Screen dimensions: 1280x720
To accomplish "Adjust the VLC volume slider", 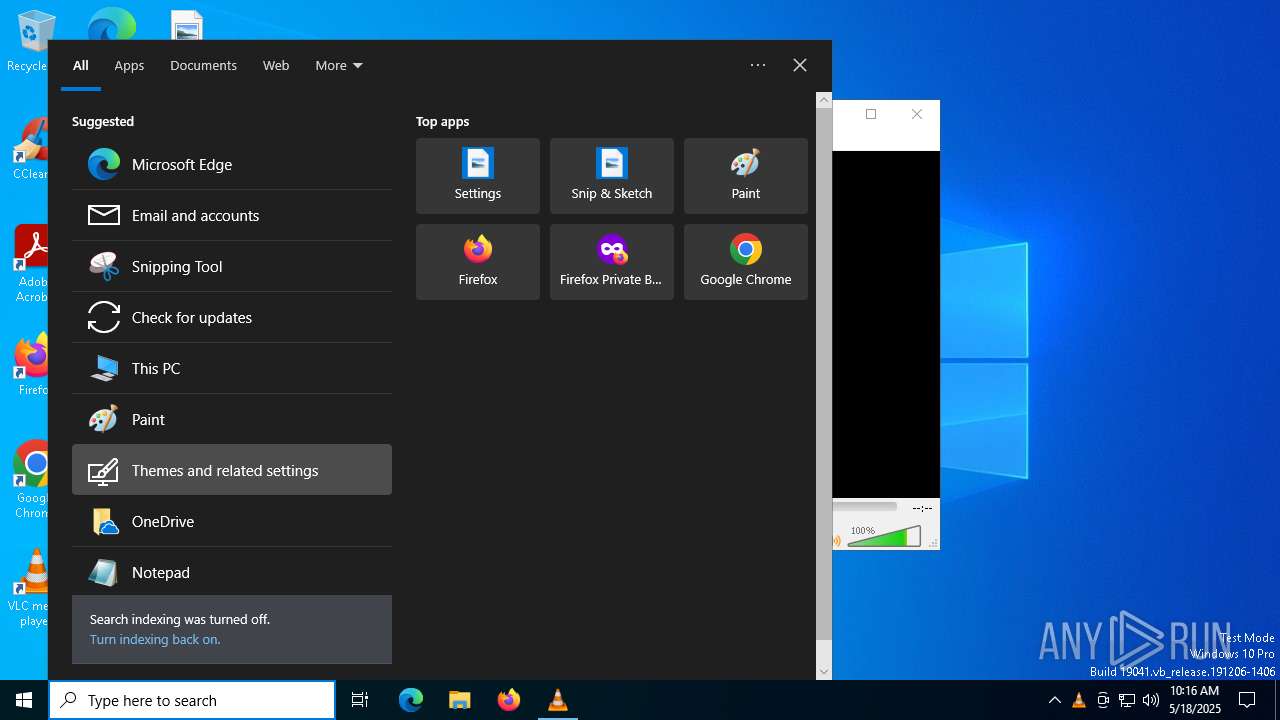I will pyautogui.click(x=884, y=538).
